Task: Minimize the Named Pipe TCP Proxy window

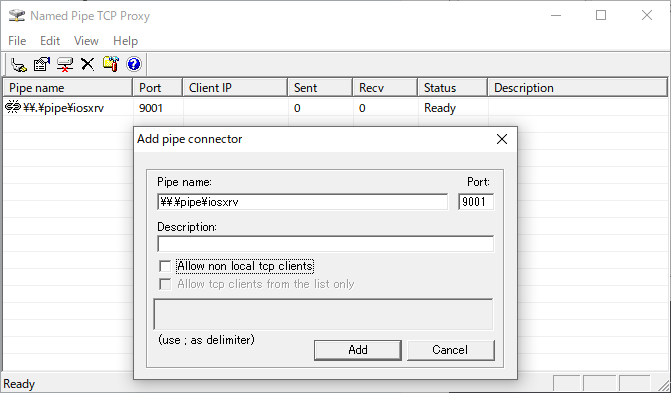Action: pyautogui.click(x=556, y=16)
